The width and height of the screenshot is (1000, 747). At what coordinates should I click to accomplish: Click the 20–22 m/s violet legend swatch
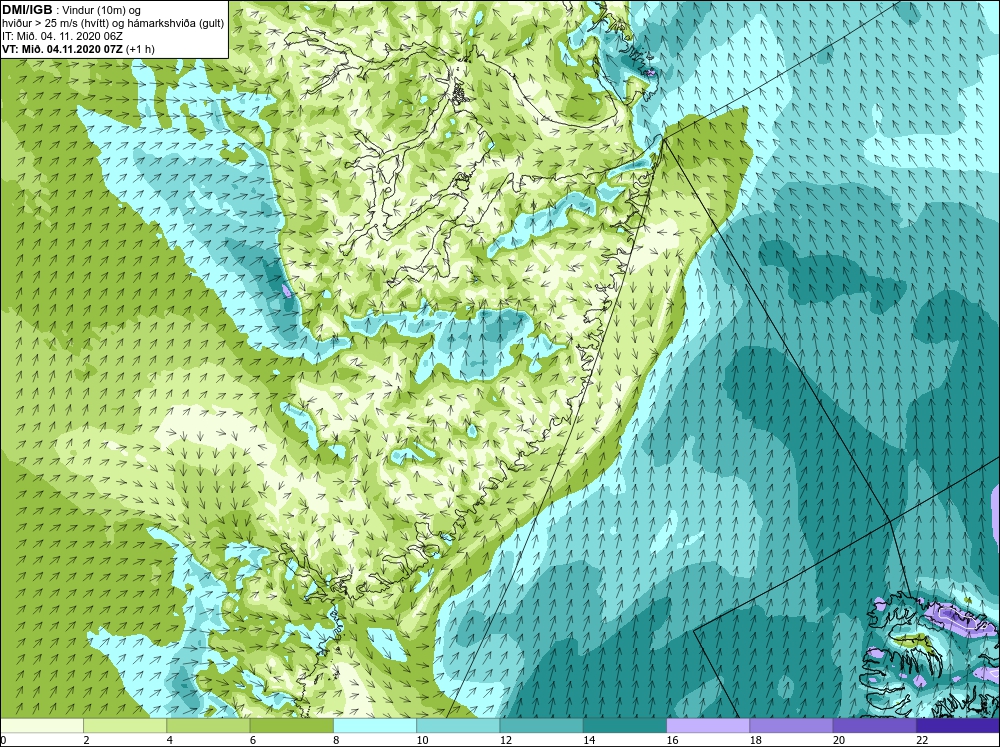(x=874, y=726)
